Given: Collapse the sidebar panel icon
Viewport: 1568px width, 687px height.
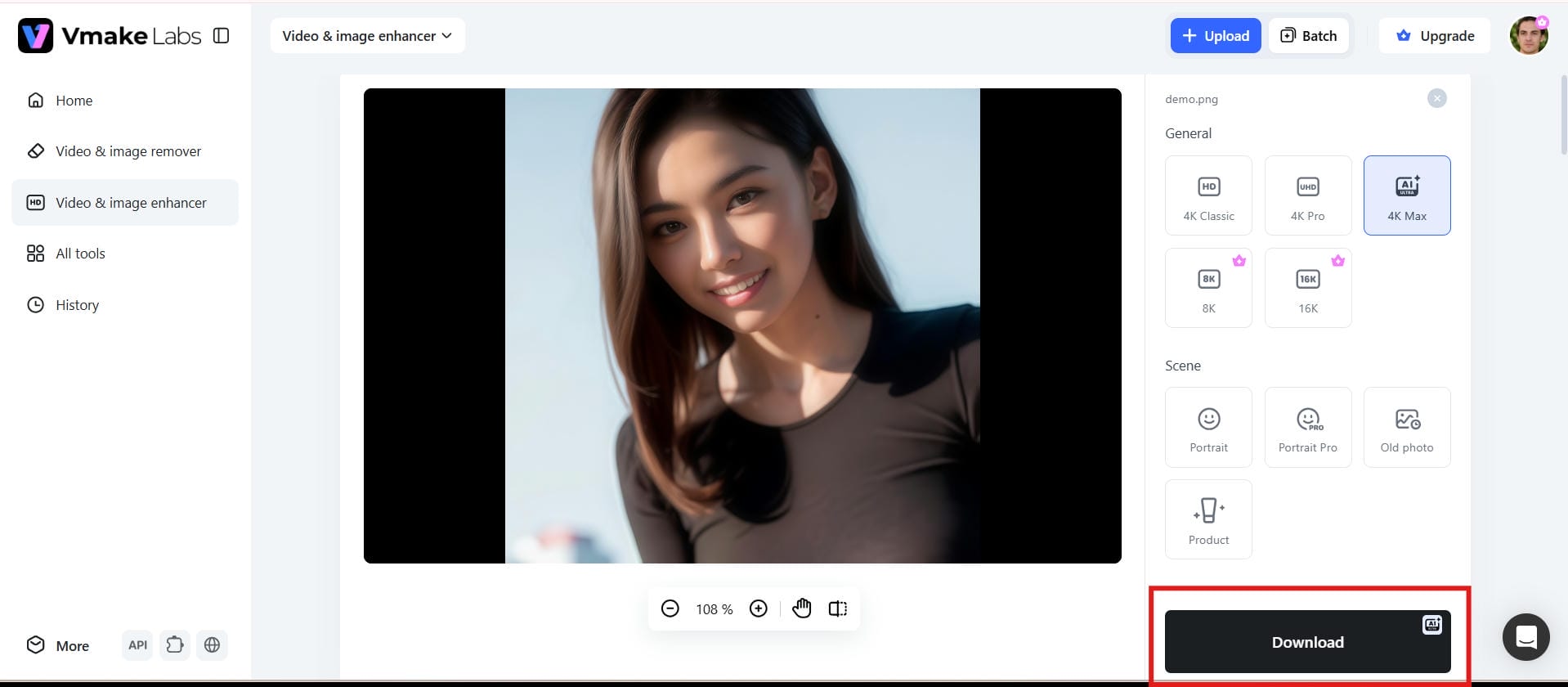Looking at the screenshot, I should click(x=222, y=36).
